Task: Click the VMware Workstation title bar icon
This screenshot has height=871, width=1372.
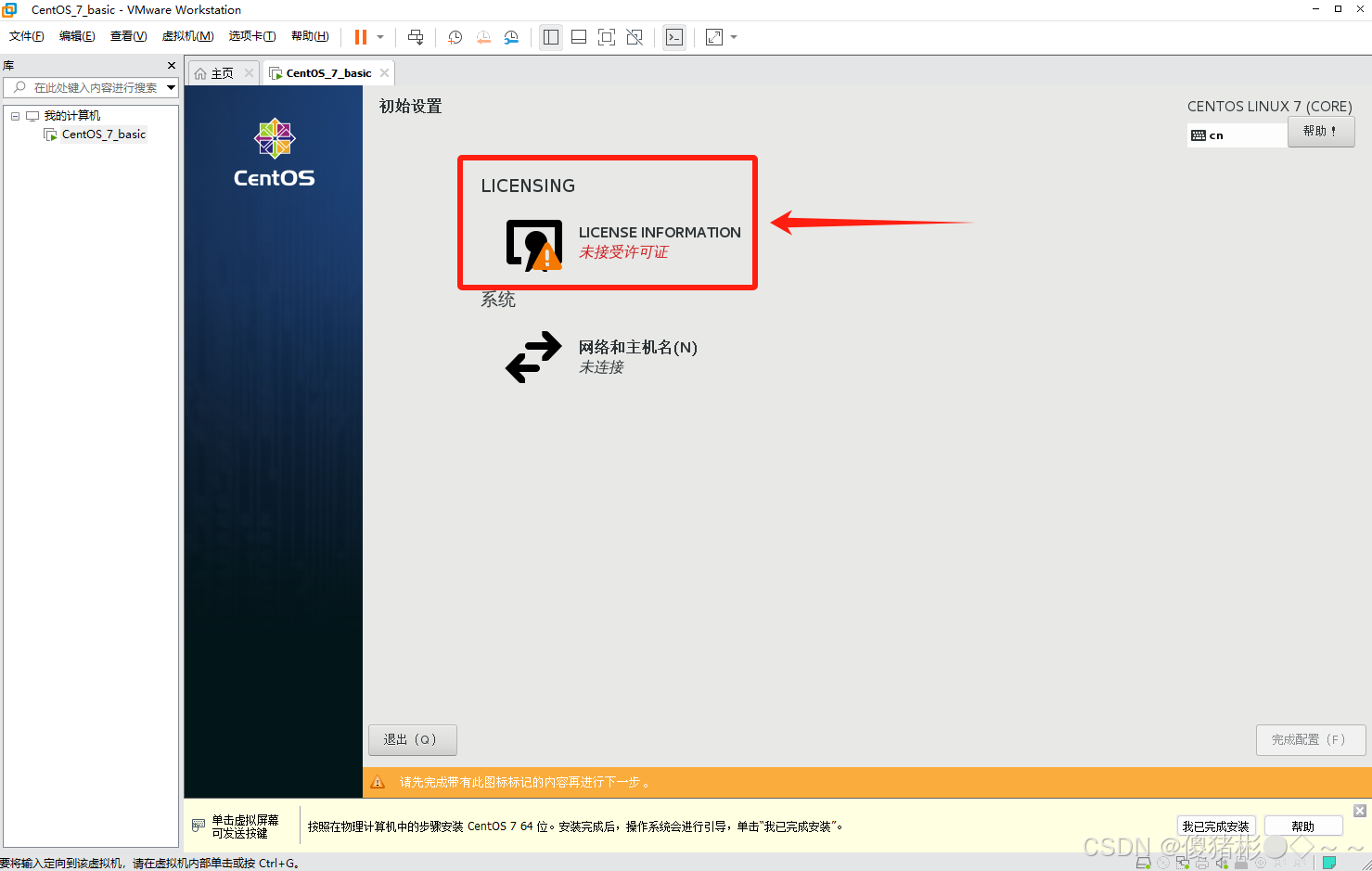Action: pyautogui.click(x=9, y=9)
